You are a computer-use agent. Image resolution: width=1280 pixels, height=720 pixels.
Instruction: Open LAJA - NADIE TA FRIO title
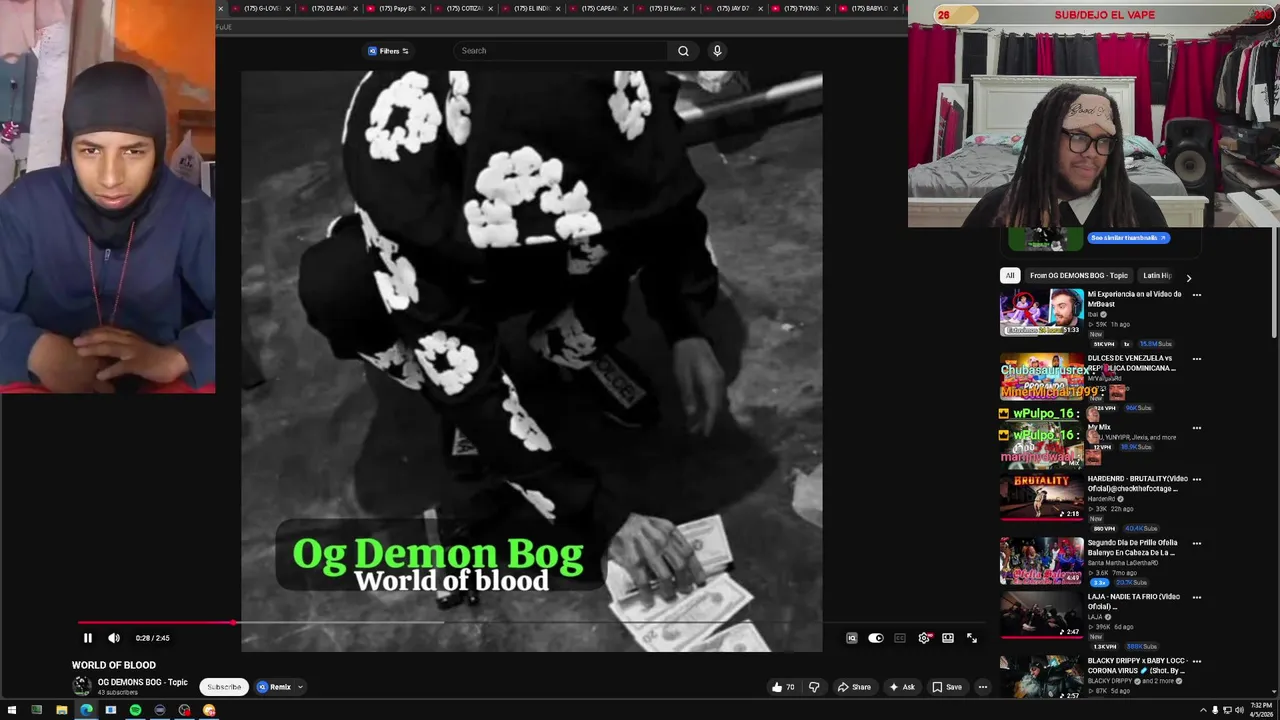1133,601
